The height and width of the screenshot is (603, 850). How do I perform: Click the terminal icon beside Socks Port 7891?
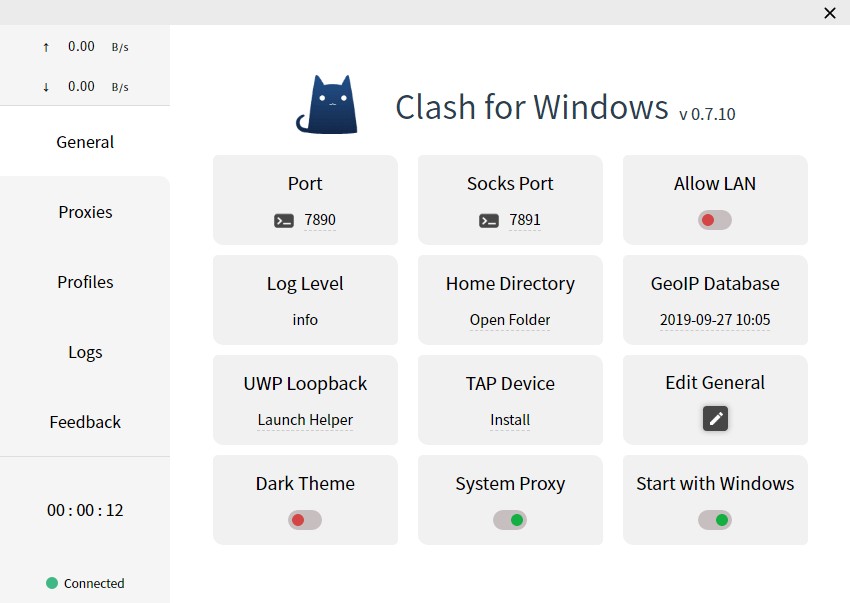tap(489, 220)
